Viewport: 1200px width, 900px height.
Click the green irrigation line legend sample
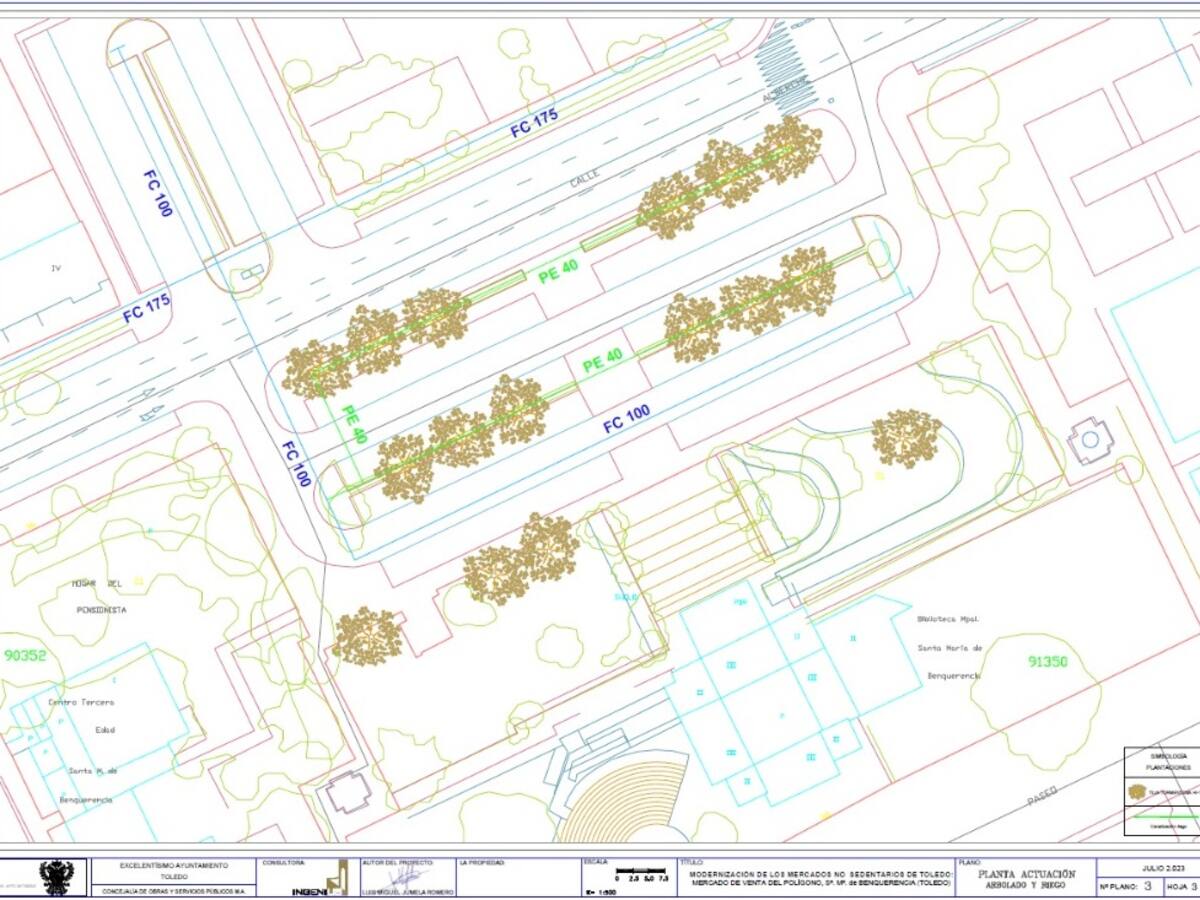(x=1160, y=817)
